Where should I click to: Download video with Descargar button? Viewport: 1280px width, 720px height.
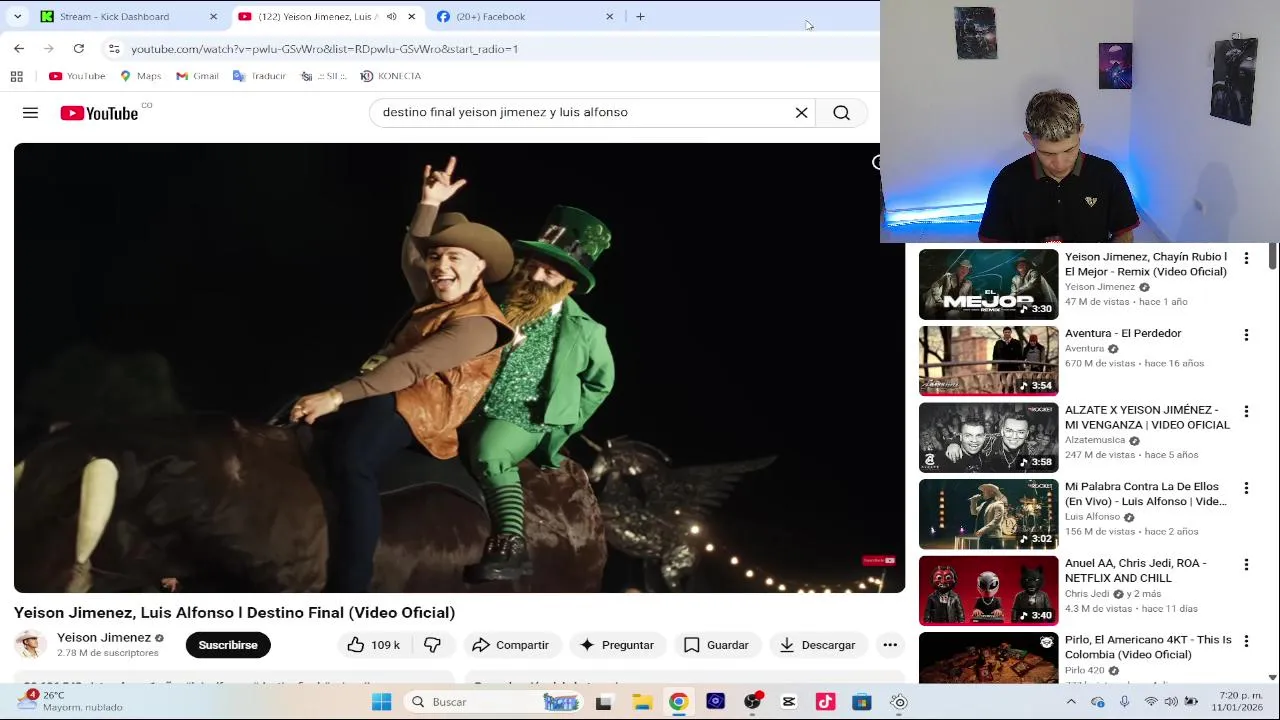817,645
